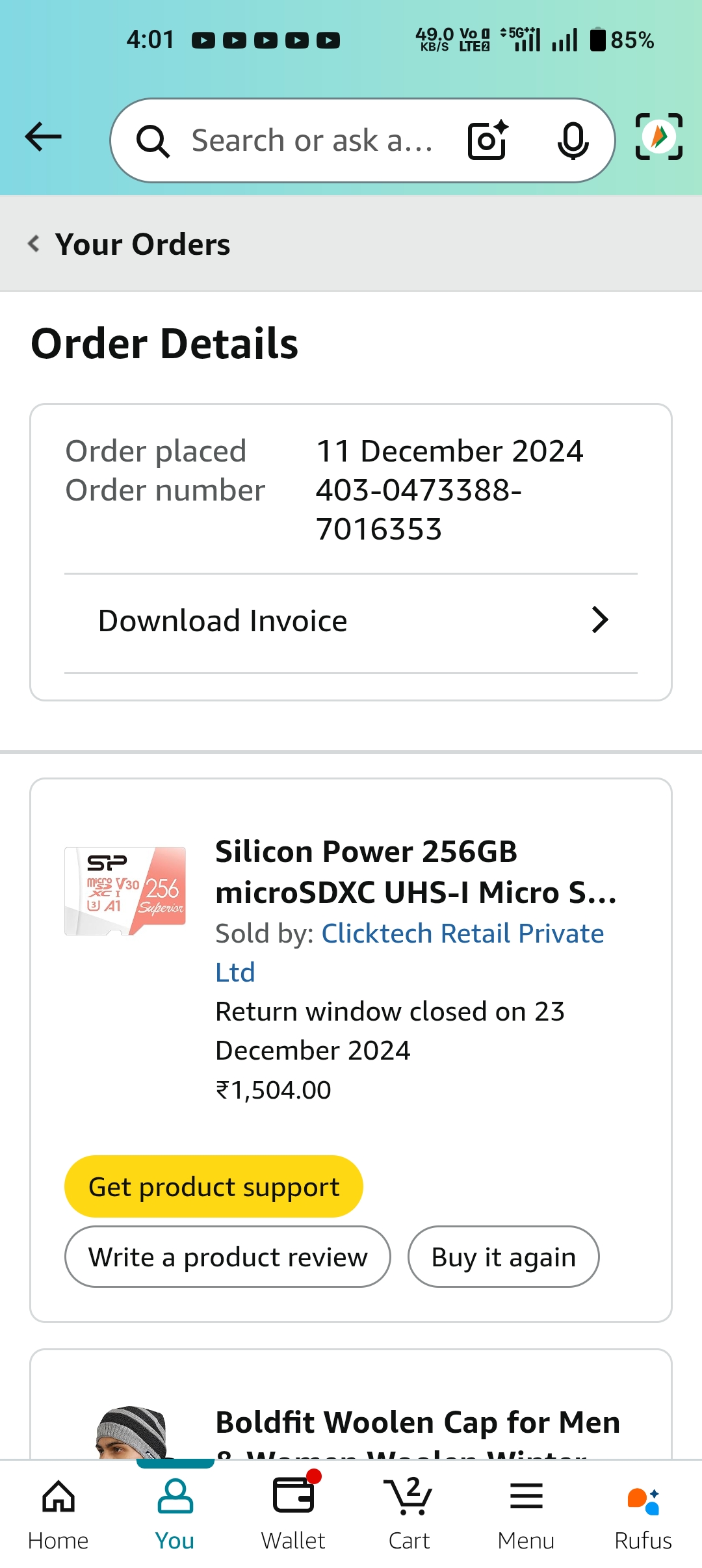
Task: Open Boldfit Woolen Cap product title
Action: 417,1422
